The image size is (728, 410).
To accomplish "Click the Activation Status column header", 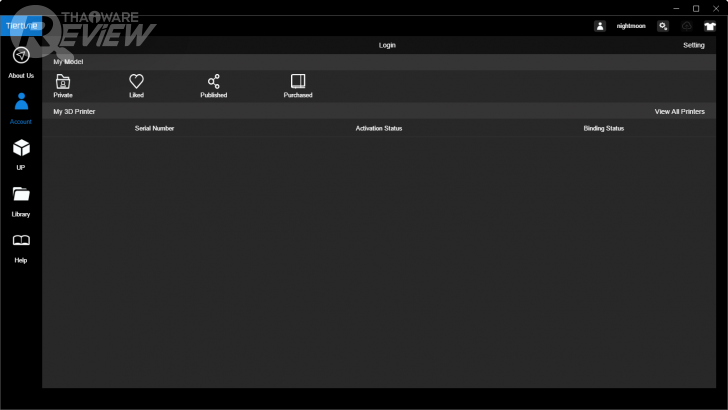I will (379, 128).
